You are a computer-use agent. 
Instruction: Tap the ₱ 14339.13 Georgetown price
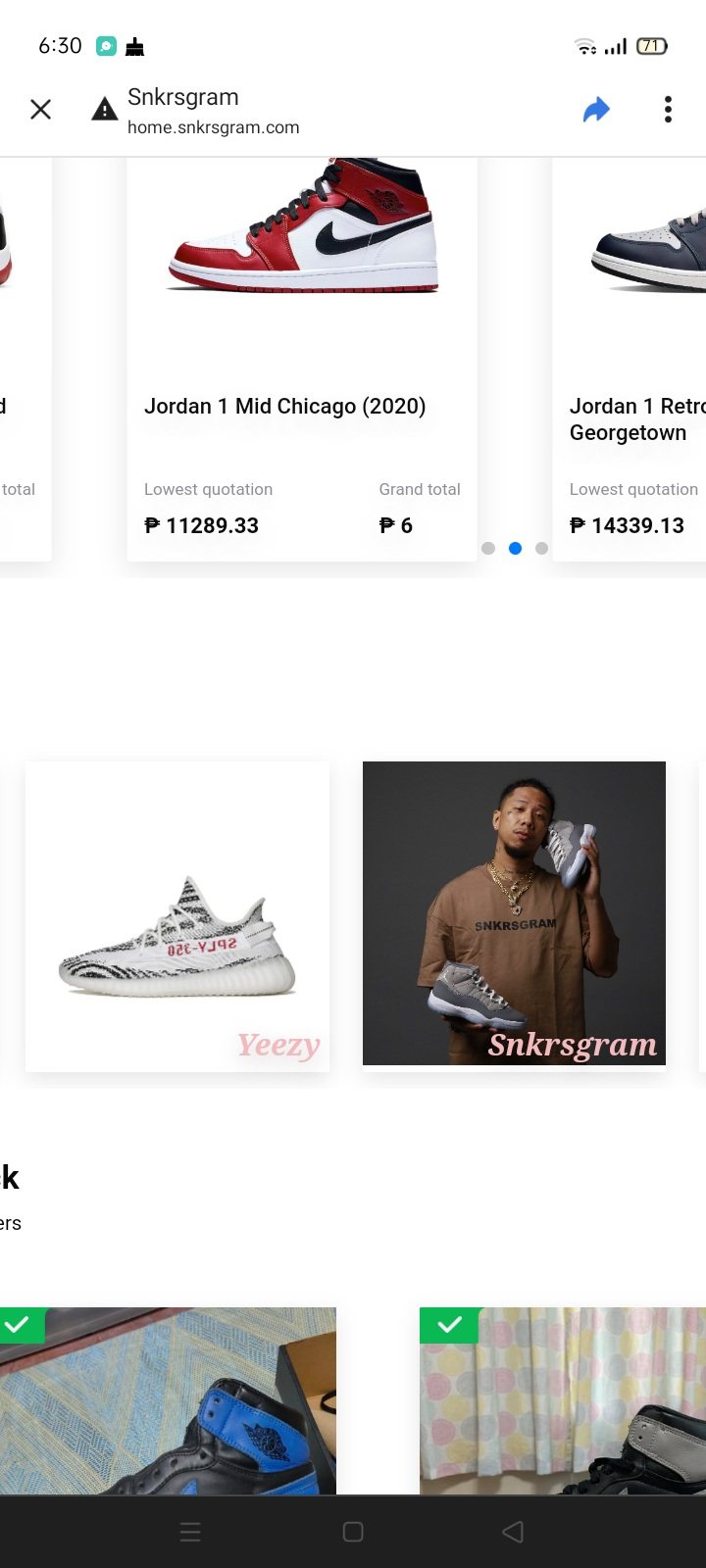click(627, 526)
